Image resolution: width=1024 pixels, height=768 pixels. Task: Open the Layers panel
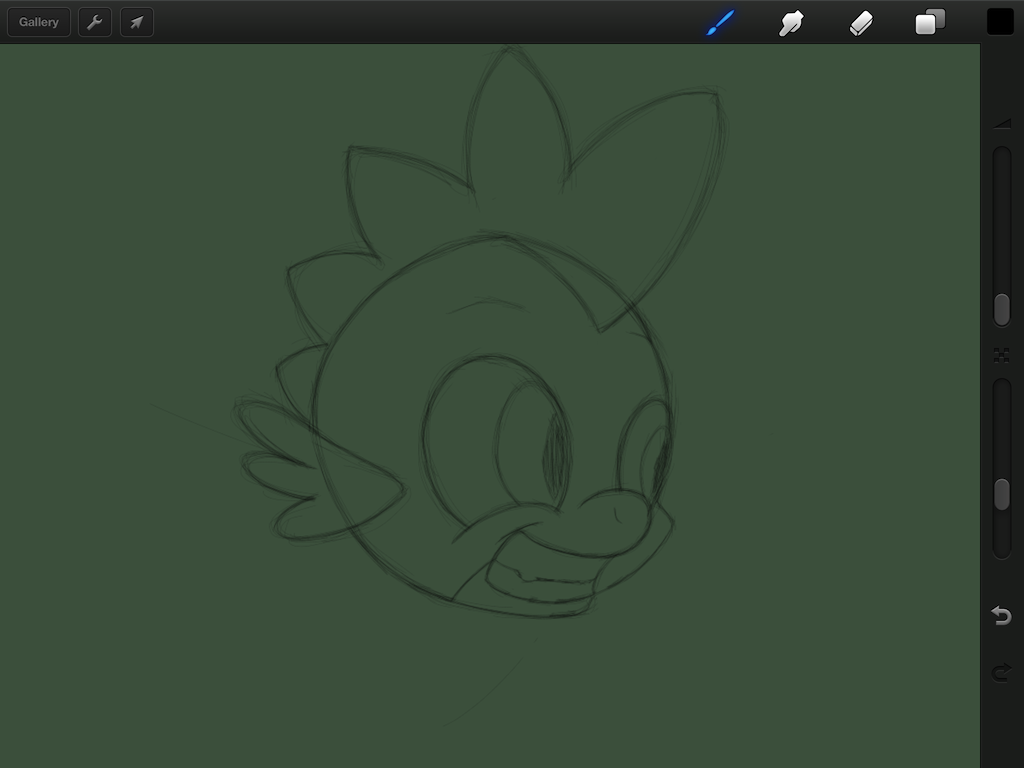pyautogui.click(x=930, y=22)
